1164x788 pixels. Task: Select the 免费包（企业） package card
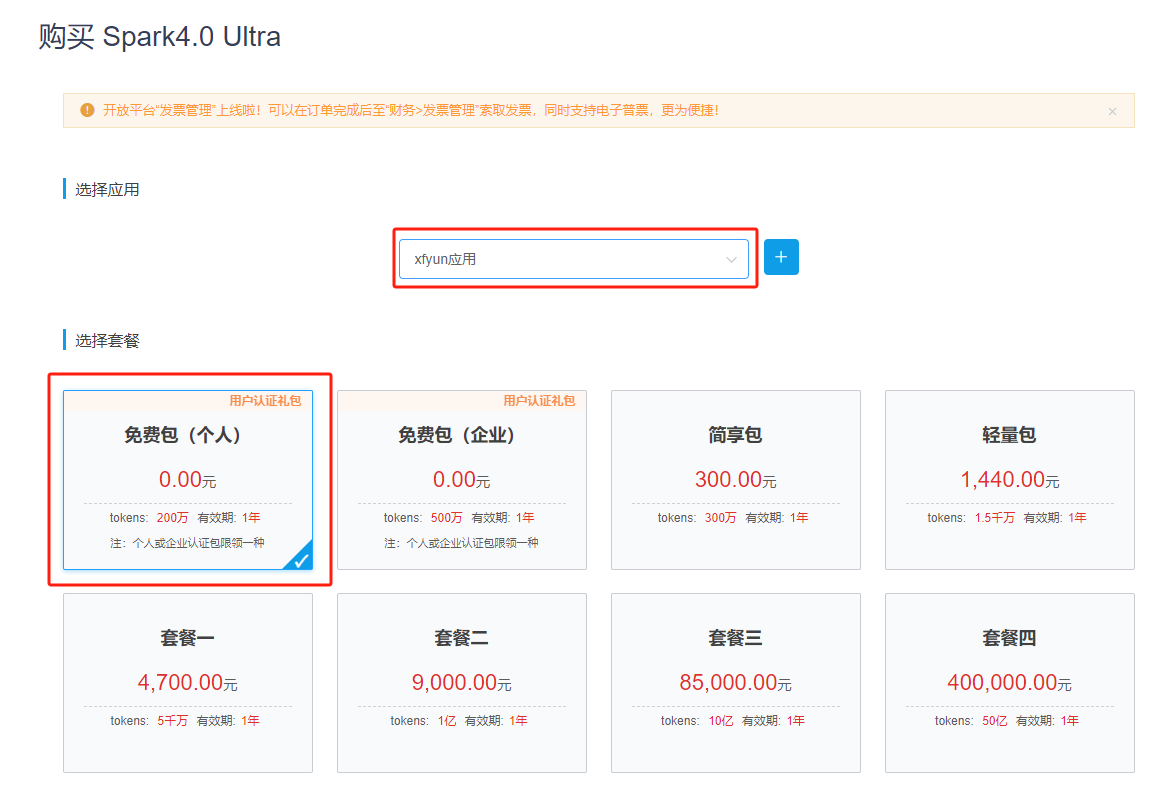[462, 480]
